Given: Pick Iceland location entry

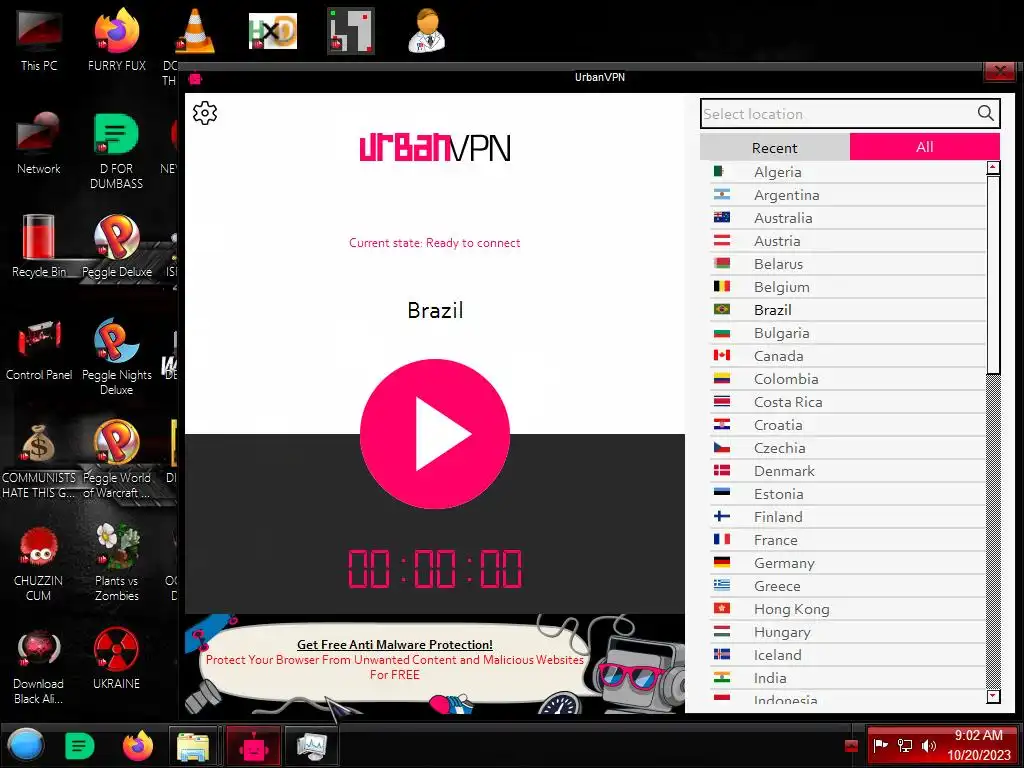Looking at the screenshot, I should (848, 654).
